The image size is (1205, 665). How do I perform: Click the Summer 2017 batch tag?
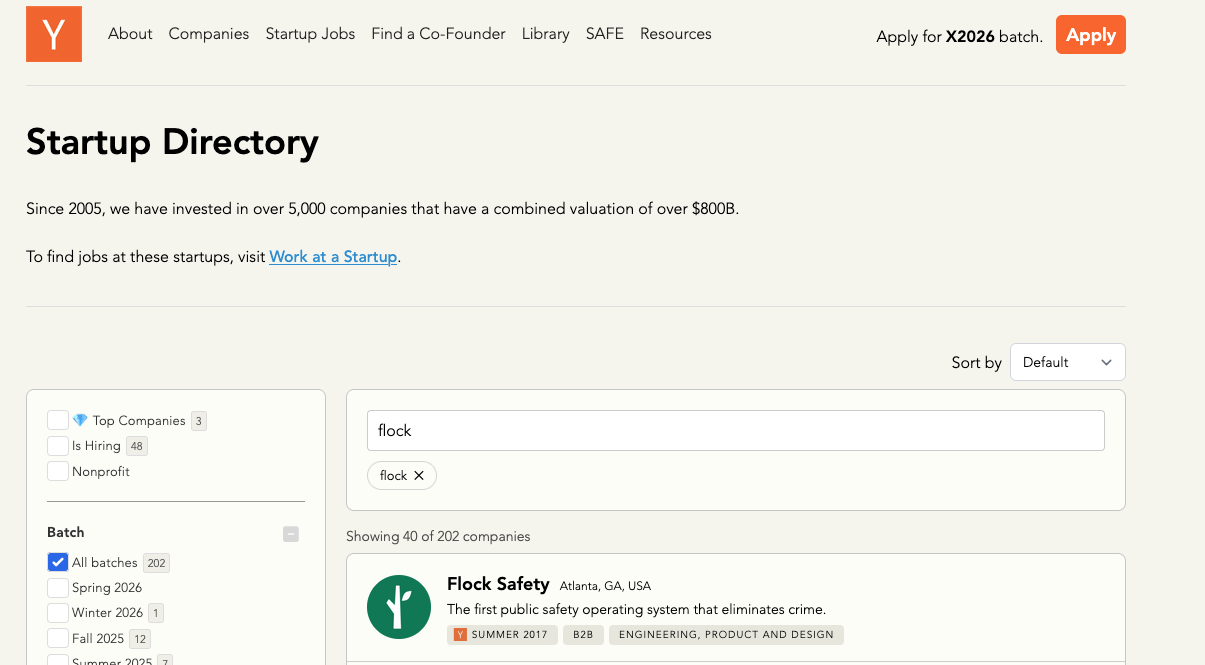[x=502, y=635]
